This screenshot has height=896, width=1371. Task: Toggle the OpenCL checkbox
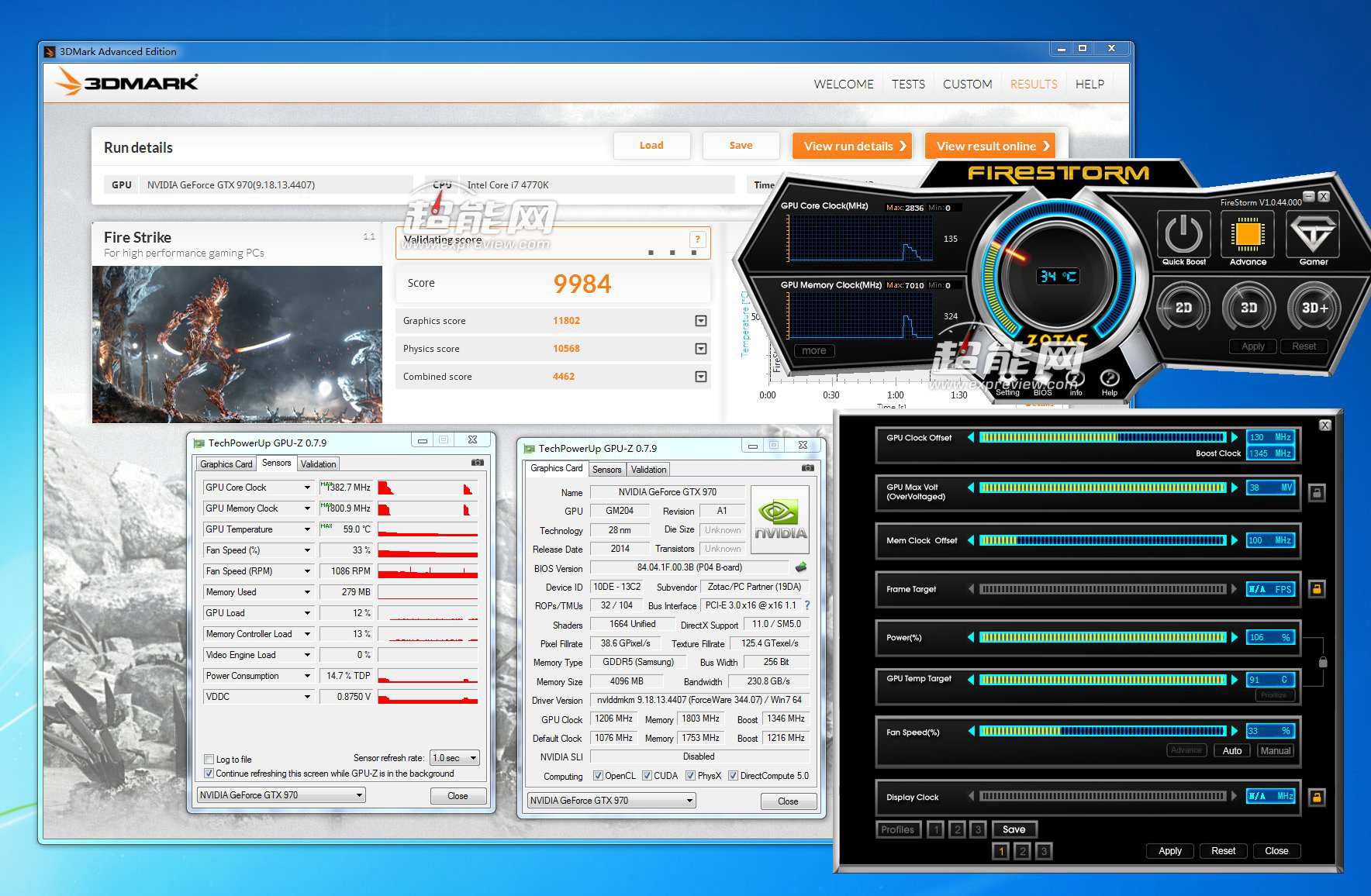598,776
